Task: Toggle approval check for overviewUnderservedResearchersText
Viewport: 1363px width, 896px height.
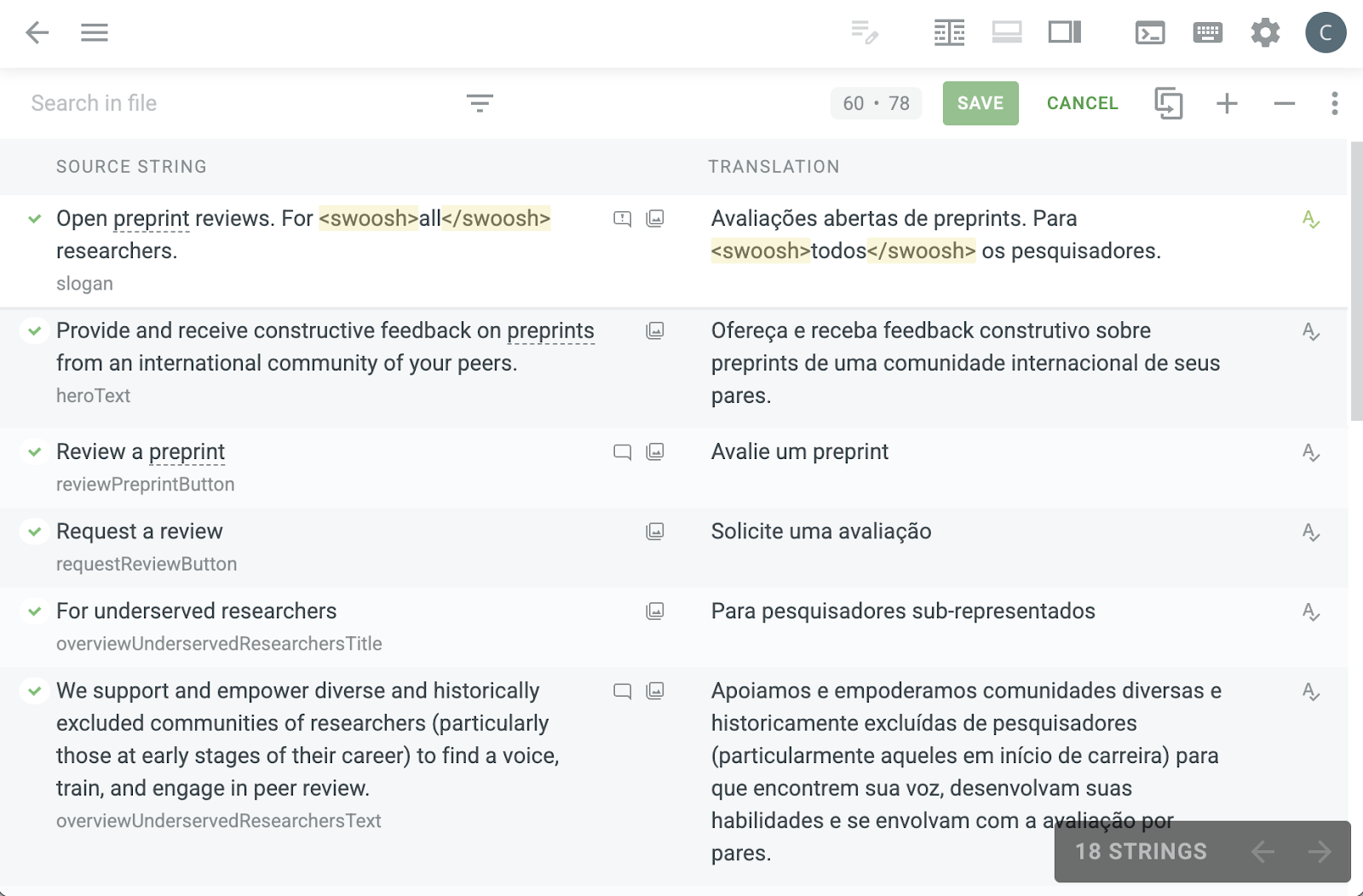Action: click(x=34, y=691)
